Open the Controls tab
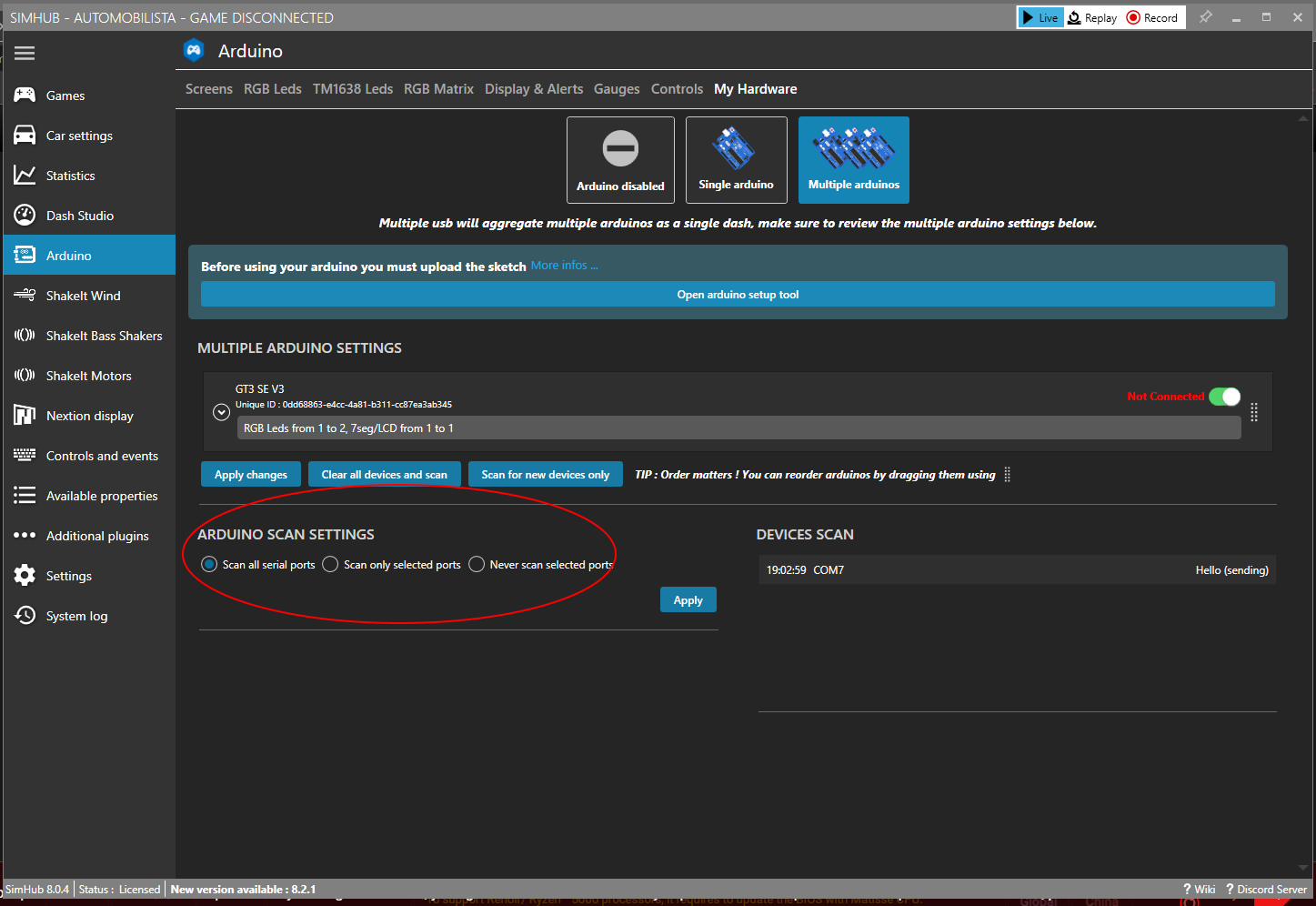The image size is (1316, 906). coord(677,89)
